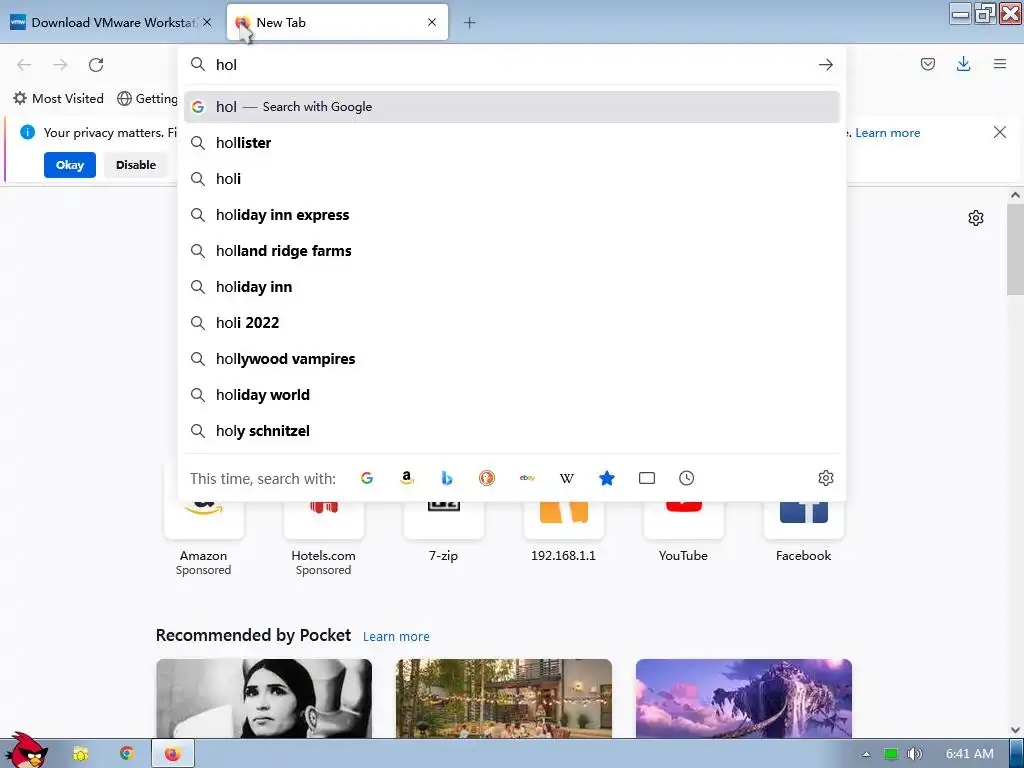Image resolution: width=1024 pixels, height=768 pixels.
Task: Click Disable on privacy notice
Action: [x=136, y=165]
